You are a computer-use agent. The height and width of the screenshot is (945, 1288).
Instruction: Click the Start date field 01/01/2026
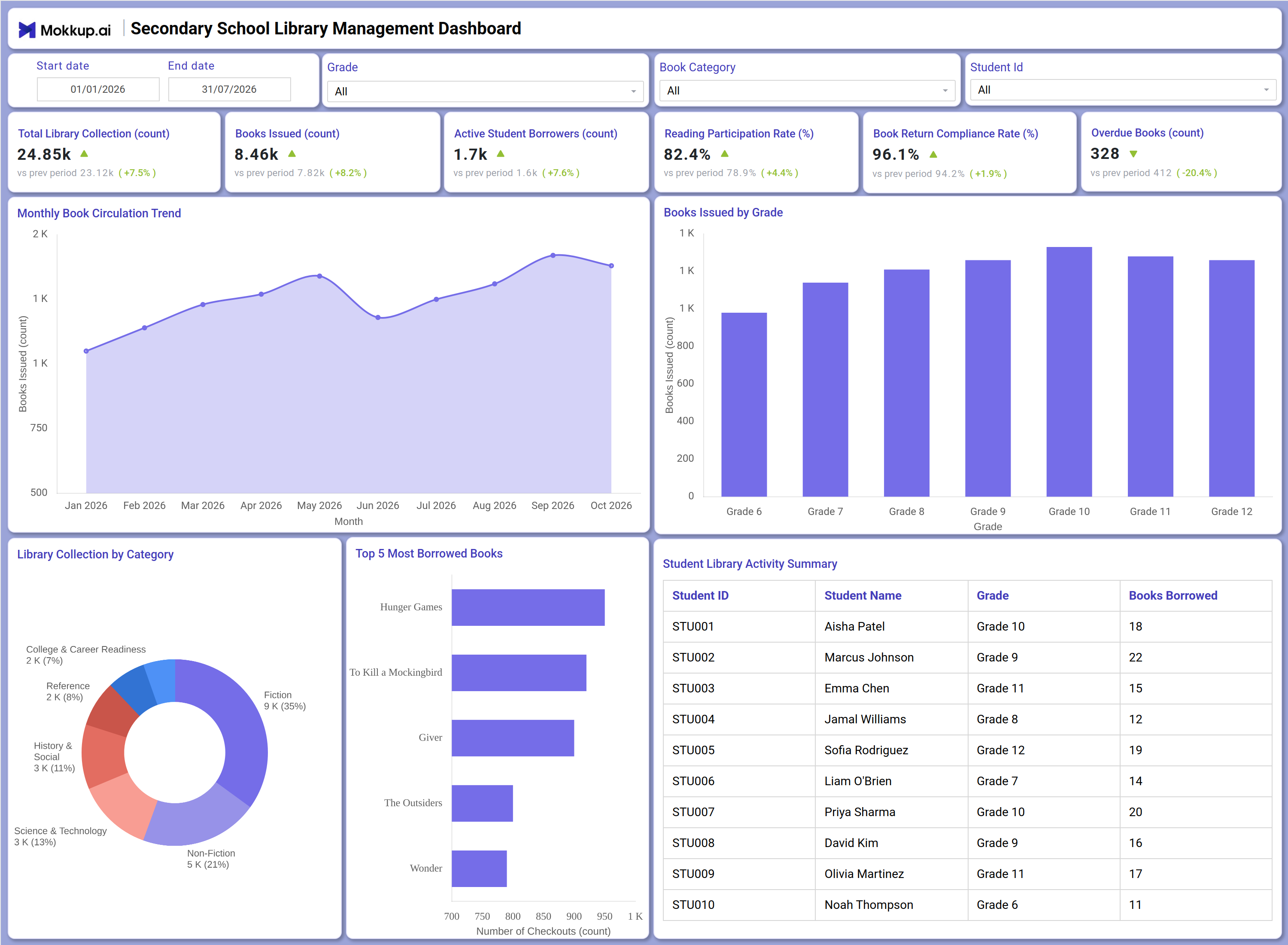tap(98, 89)
